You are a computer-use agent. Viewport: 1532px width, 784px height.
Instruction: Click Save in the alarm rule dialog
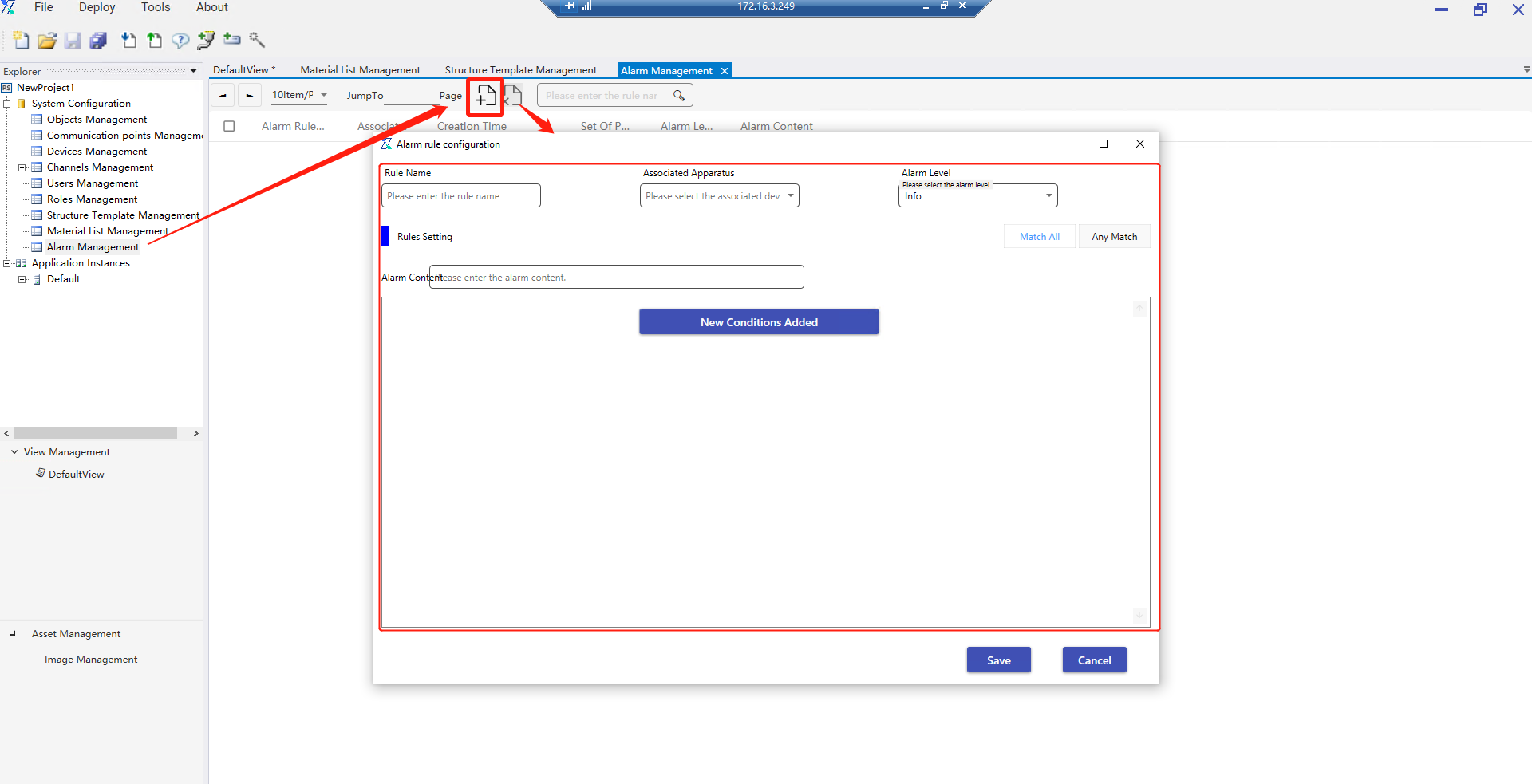coord(999,660)
